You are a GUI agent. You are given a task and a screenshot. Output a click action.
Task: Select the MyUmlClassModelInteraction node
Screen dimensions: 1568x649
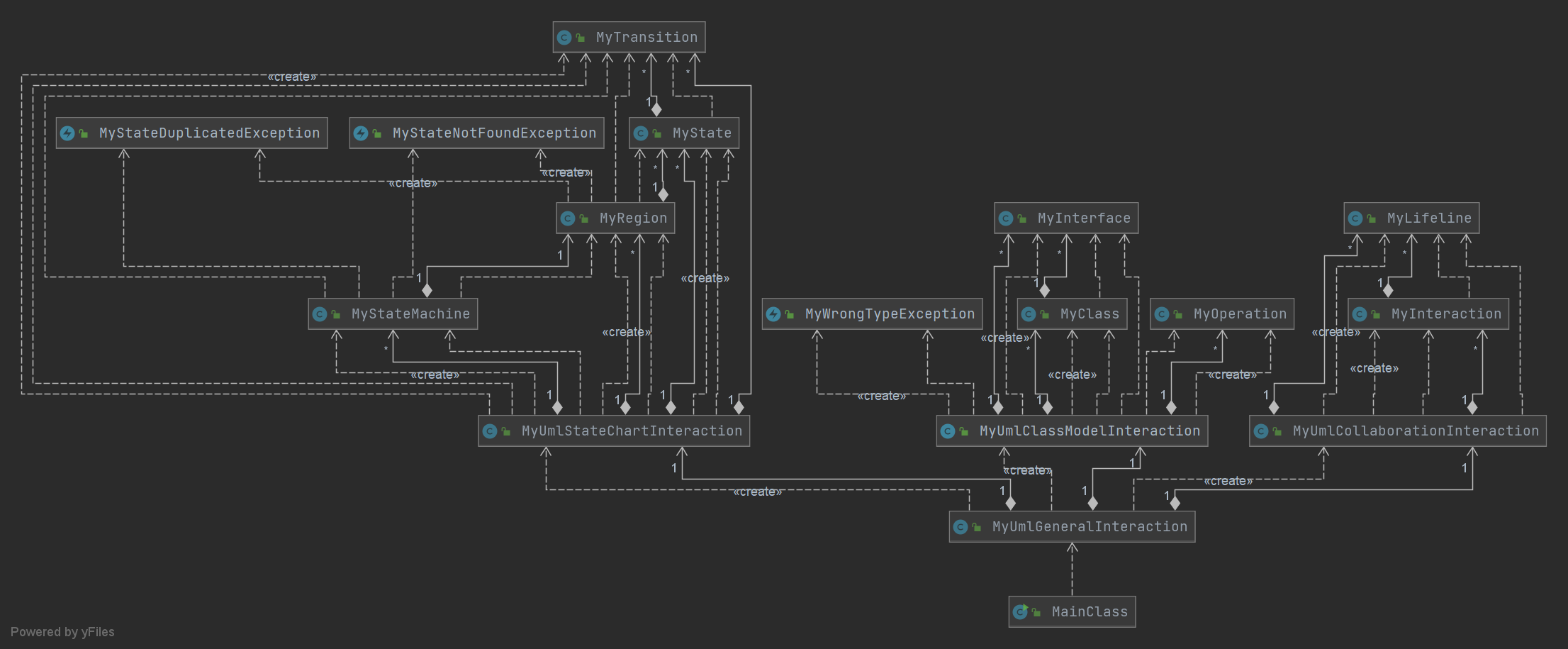tap(1072, 431)
